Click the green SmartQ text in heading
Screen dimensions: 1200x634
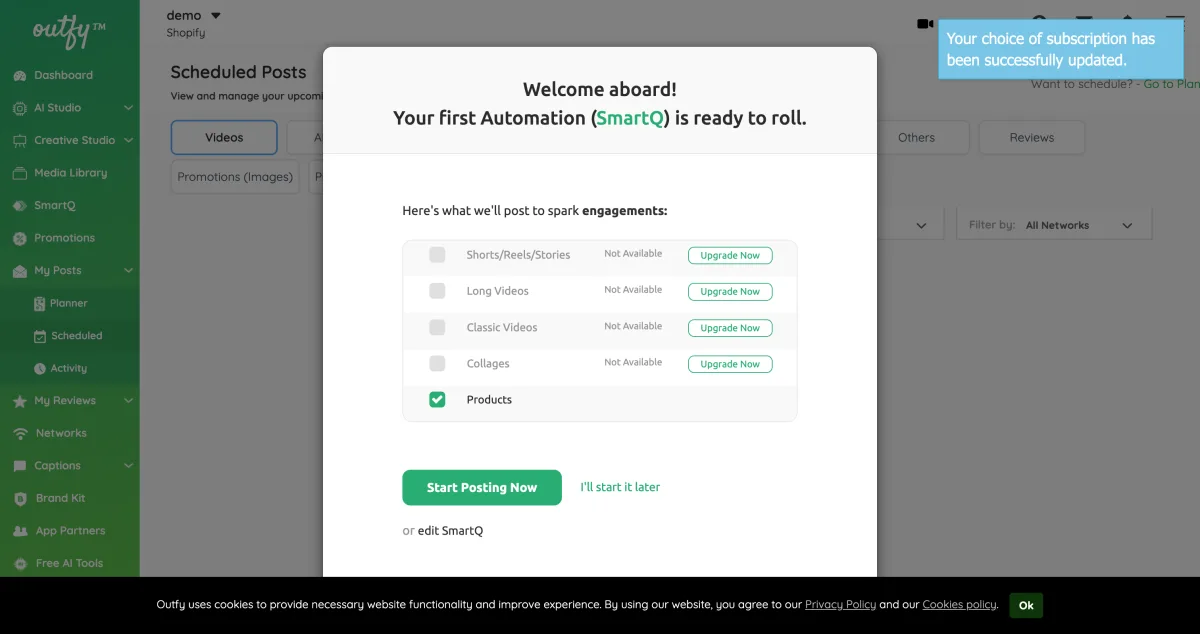(x=632, y=118)
